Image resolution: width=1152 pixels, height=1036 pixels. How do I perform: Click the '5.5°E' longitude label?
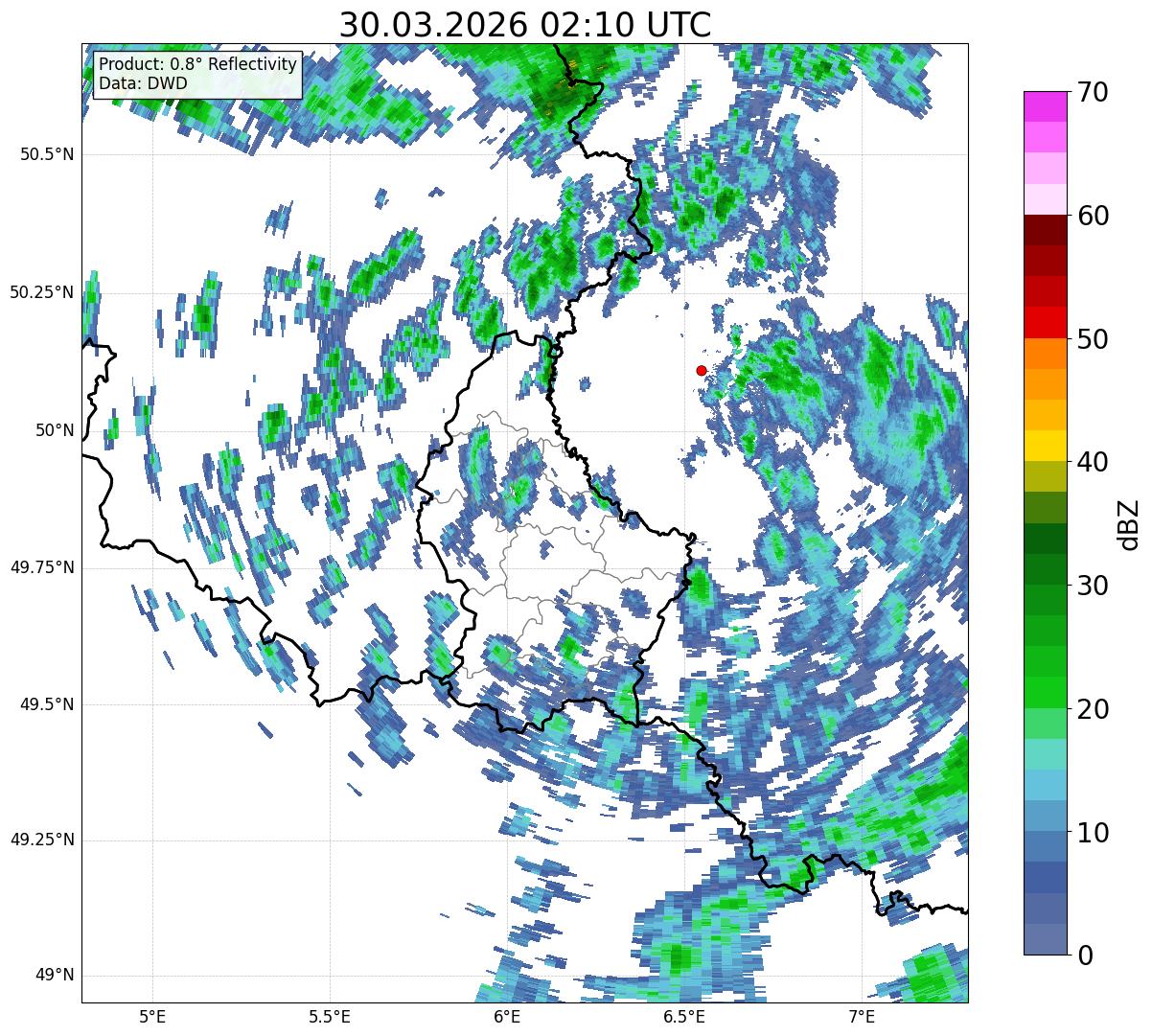coord(330,1016)
